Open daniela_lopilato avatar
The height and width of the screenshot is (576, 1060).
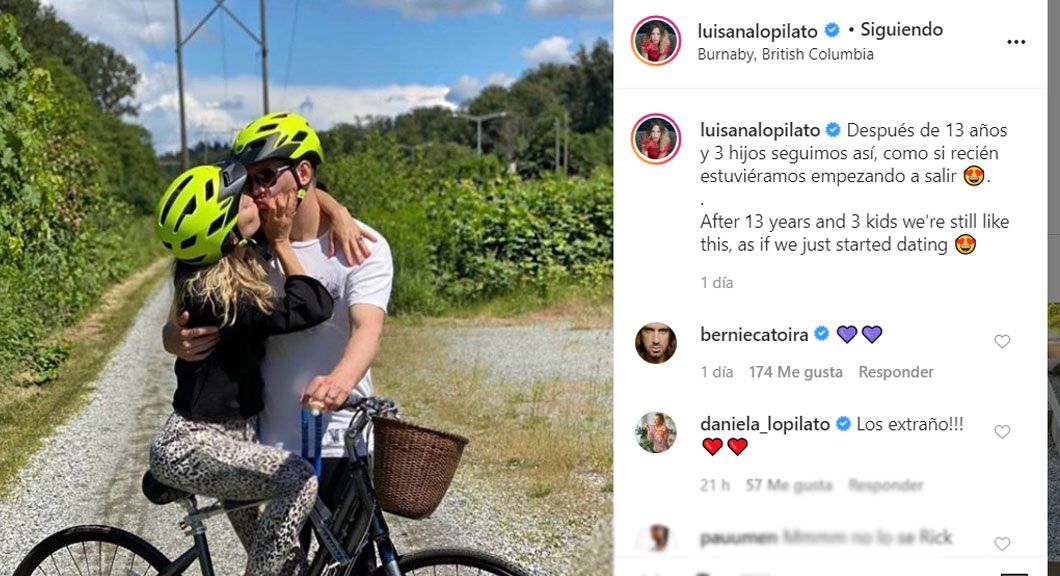656,432
